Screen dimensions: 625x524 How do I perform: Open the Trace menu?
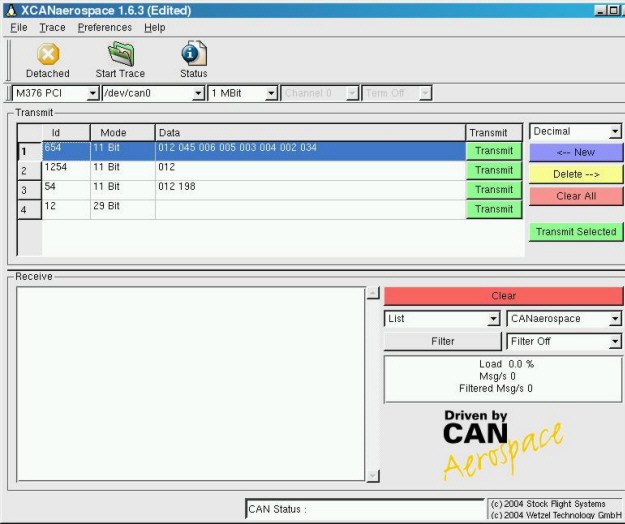[52, 28]
